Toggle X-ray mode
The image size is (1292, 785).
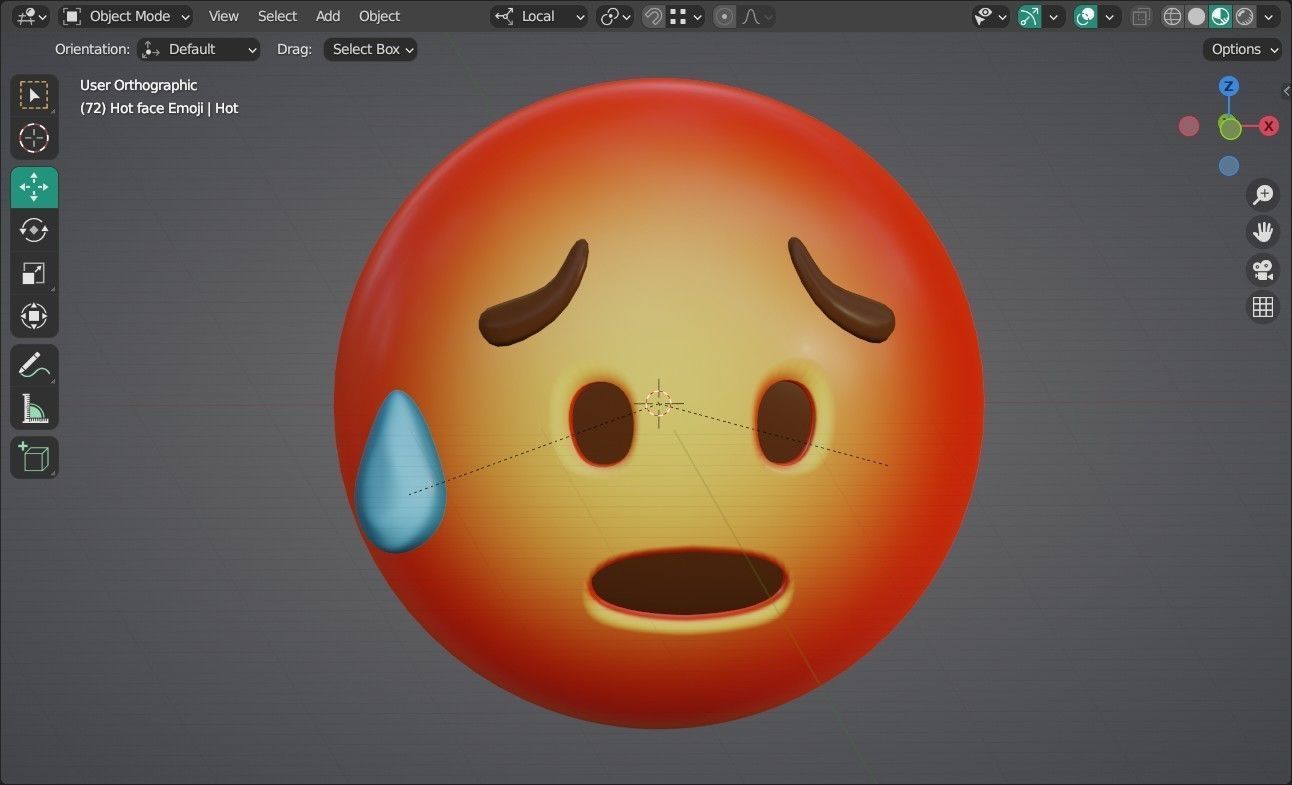pyautogui.click(x=1141, y=16)
